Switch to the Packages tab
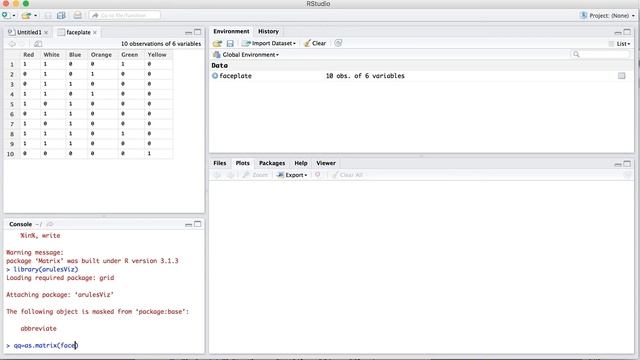The image size is (640, 360). pos(272,163)
